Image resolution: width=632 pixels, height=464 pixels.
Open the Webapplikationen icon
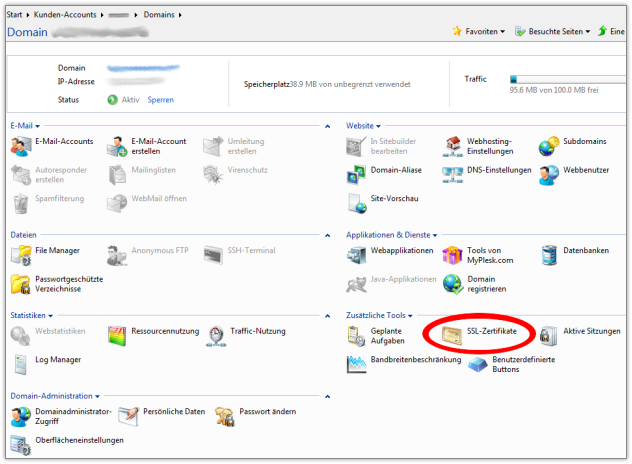(x=356, y=254)
